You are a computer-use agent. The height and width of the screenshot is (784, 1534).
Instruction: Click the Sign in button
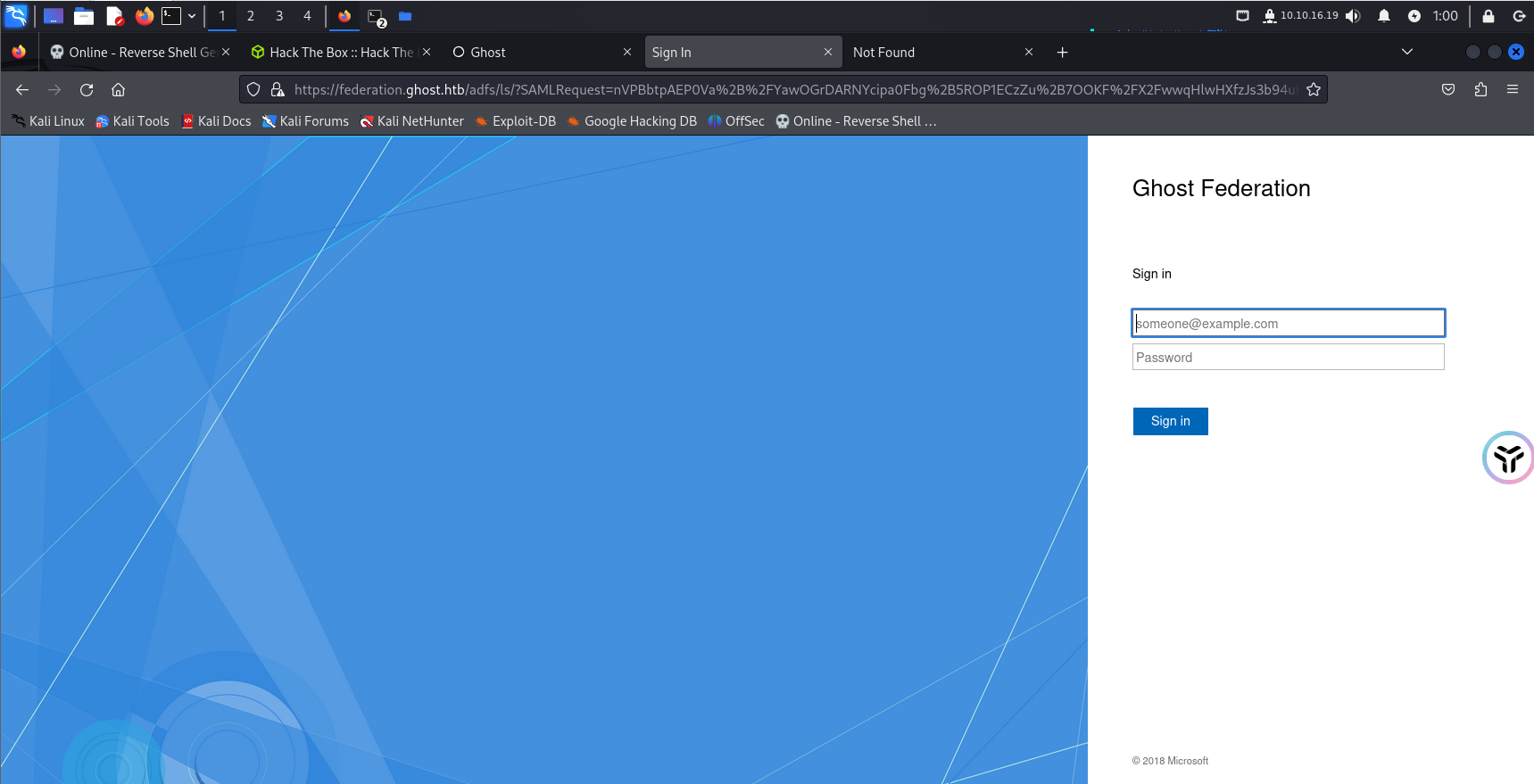coord(1170,421)
